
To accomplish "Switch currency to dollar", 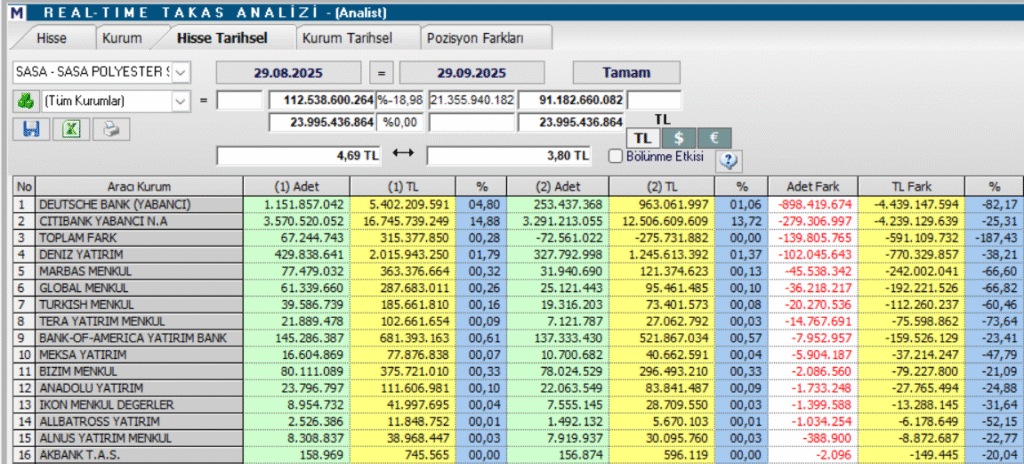I will 679,137.
